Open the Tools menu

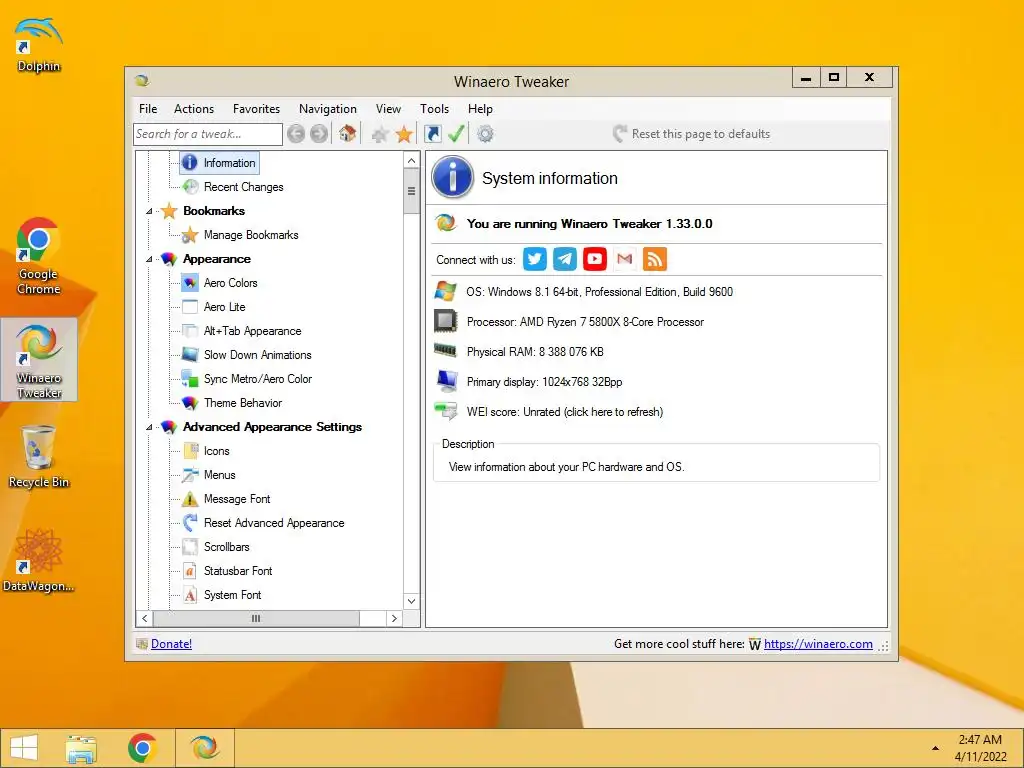434,109
